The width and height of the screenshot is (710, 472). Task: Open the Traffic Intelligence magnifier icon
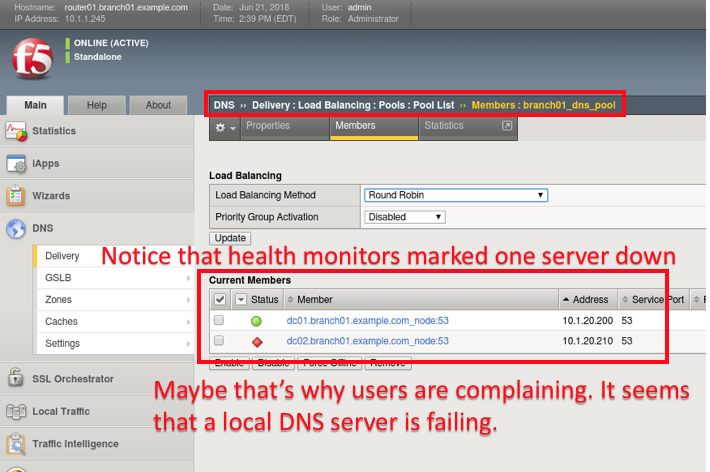[16, 444]
